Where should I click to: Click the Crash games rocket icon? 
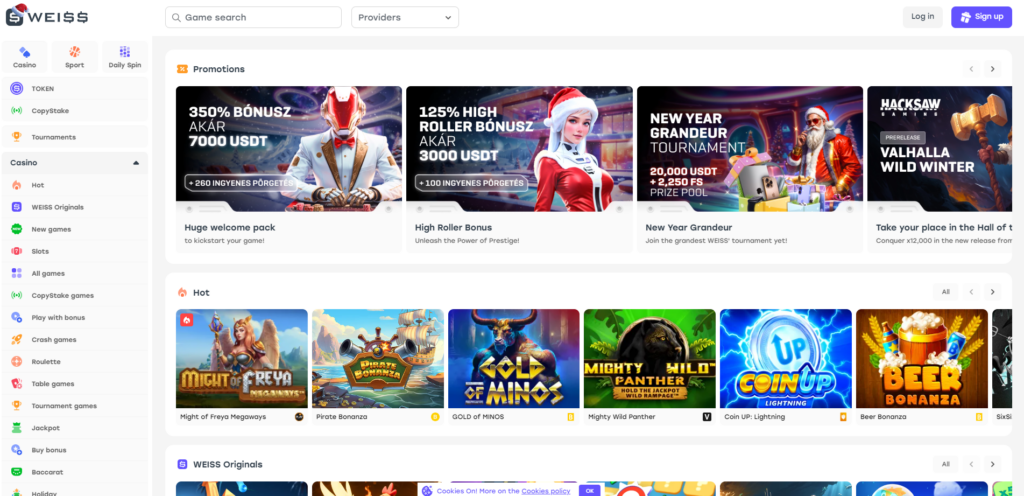(x=16, y=339)
